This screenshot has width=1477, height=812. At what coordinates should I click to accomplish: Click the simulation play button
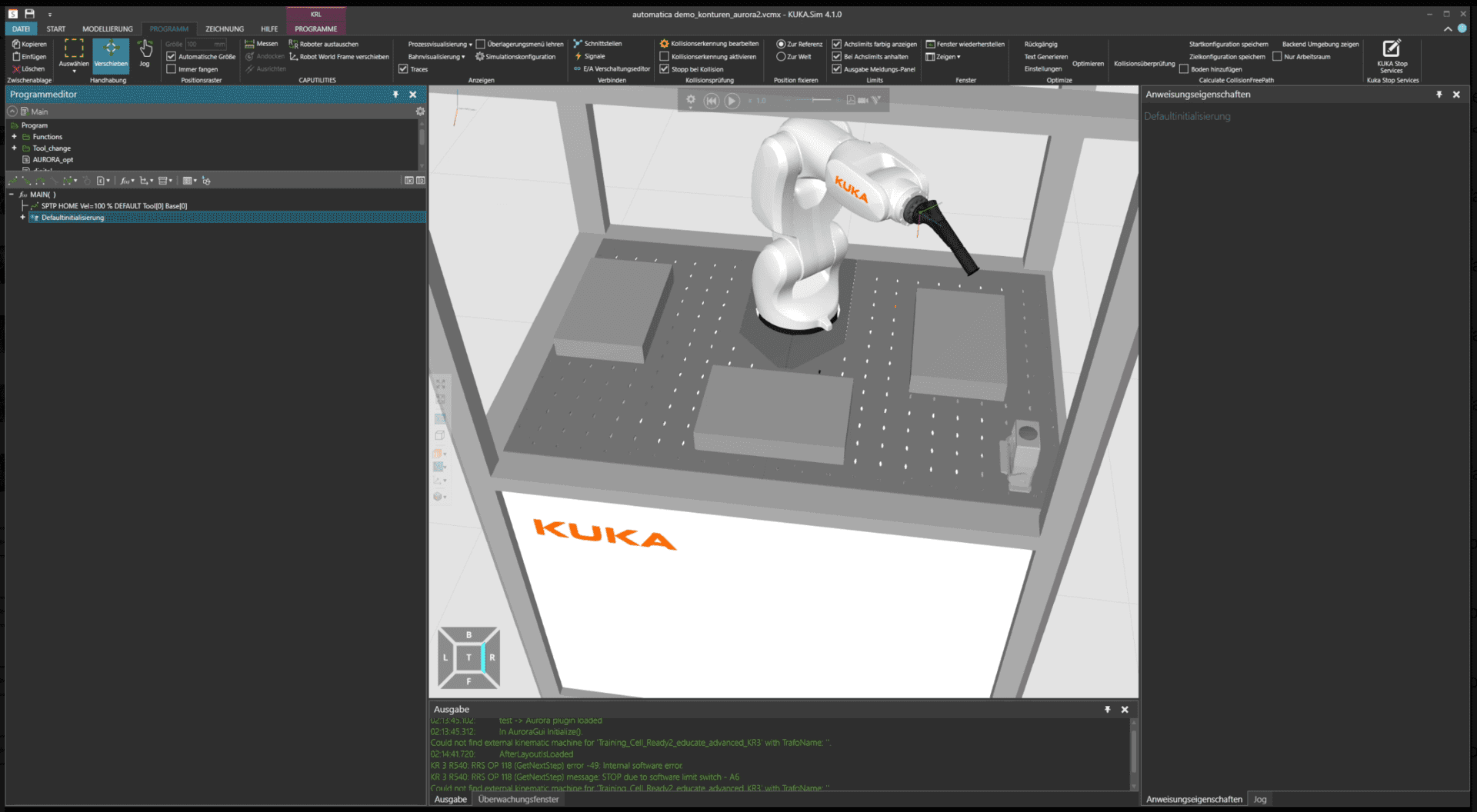(732, 101)
